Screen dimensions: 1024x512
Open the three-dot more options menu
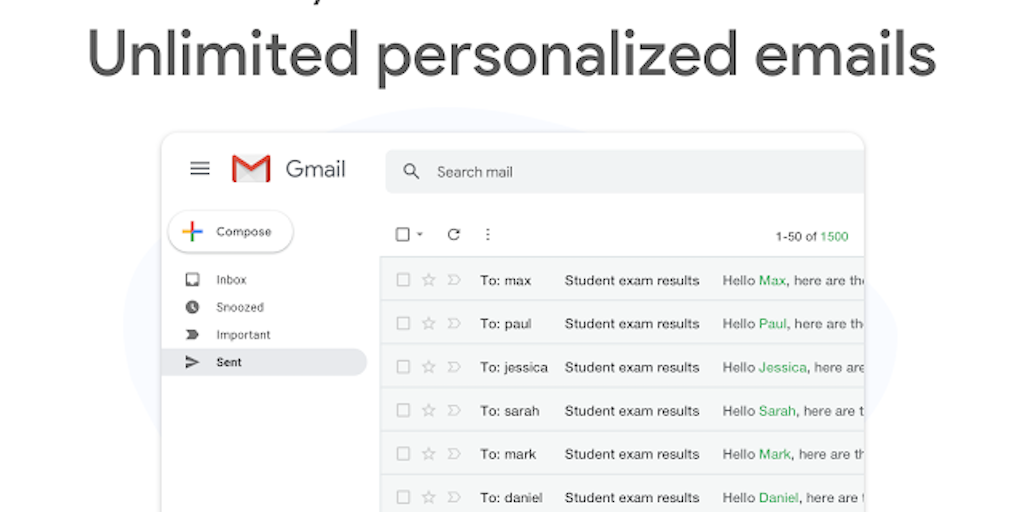488,235
